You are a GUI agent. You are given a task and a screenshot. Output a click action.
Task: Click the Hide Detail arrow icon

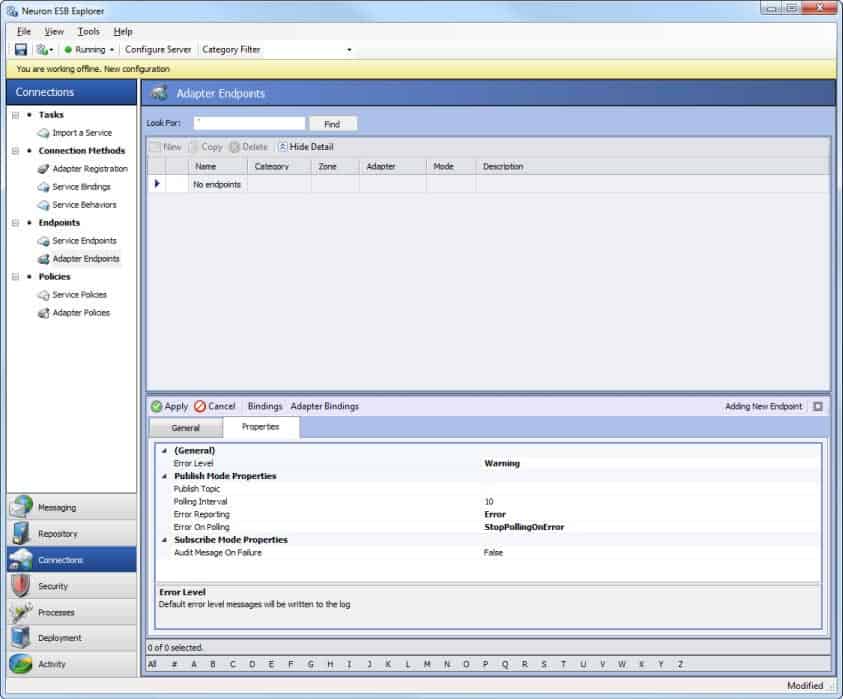tap(283, 147)
